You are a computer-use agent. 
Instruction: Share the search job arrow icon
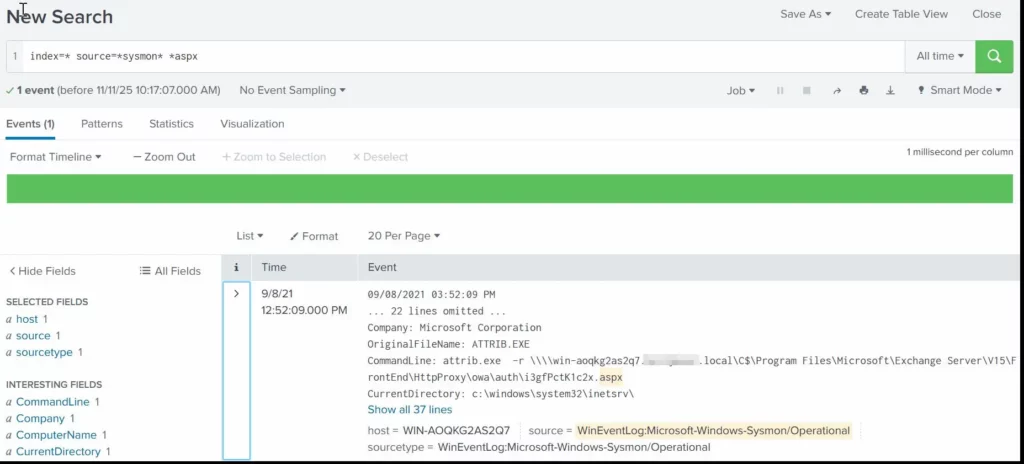coord(837,91)
